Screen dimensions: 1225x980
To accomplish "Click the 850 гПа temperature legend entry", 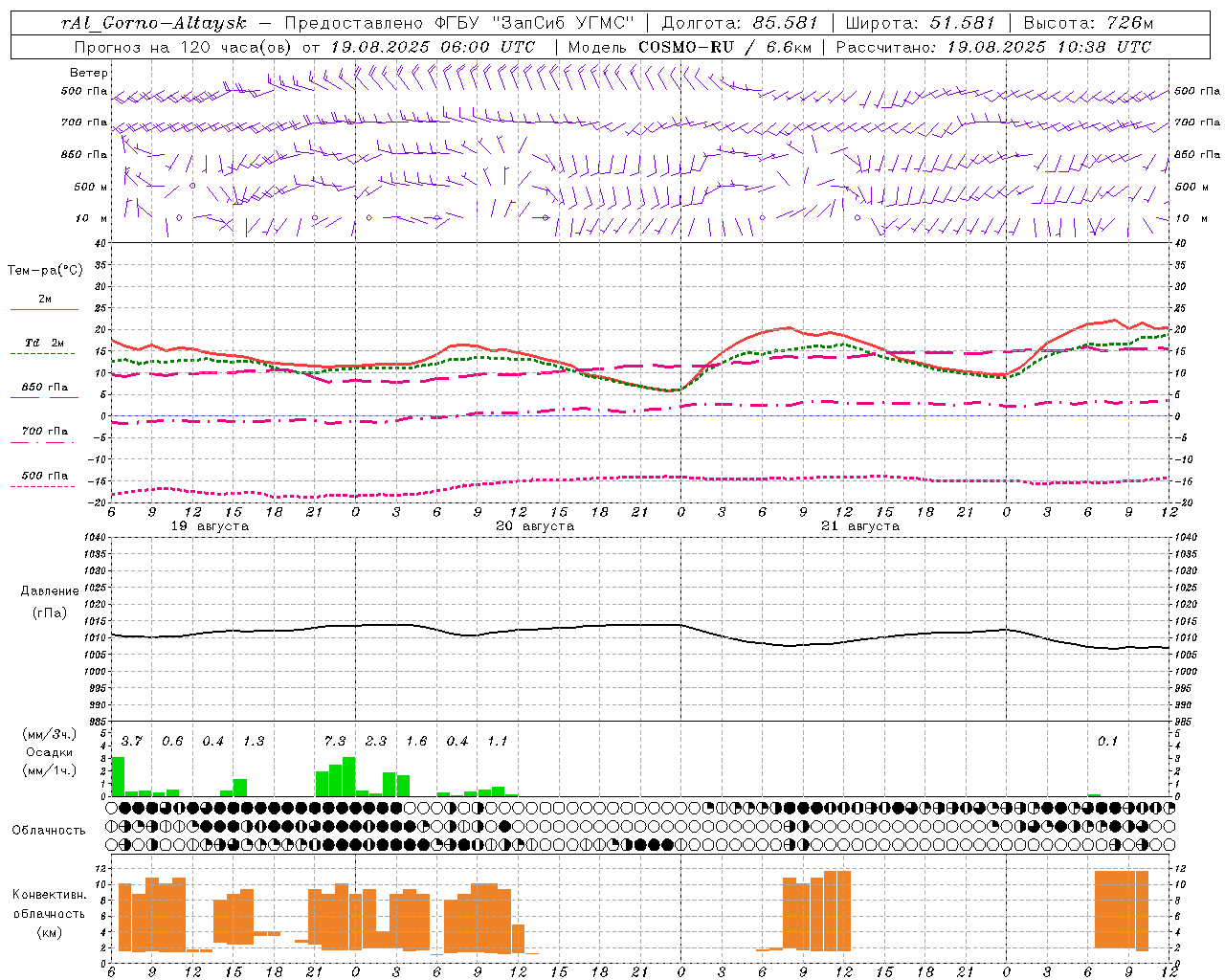I will (x=45, y=388).
